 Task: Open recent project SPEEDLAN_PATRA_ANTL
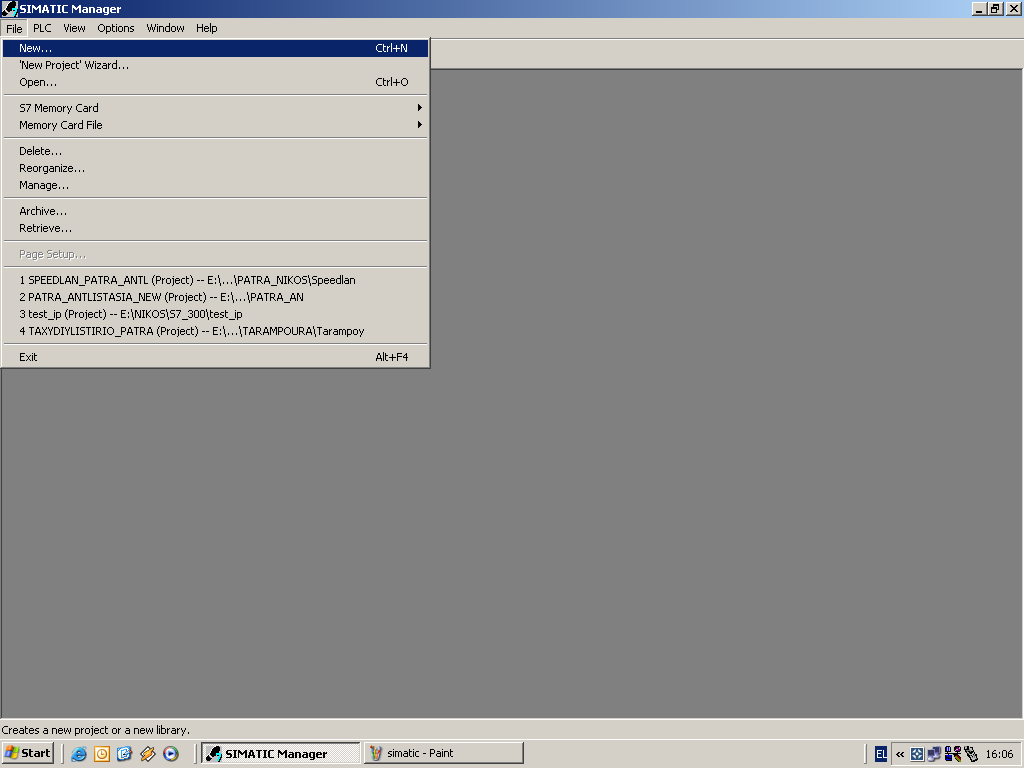coord(216,280)
